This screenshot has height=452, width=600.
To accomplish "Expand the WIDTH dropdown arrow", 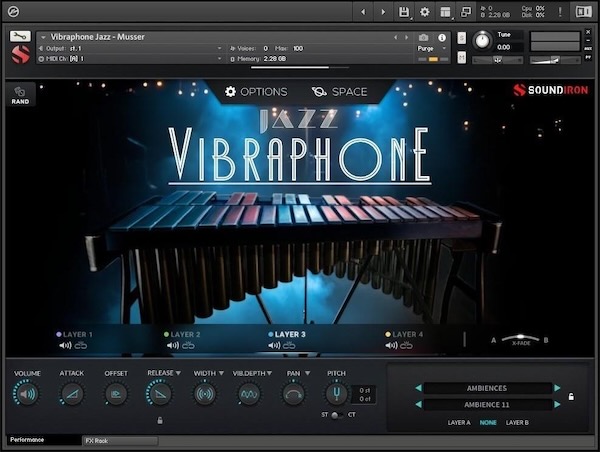I will click(221, 373).
